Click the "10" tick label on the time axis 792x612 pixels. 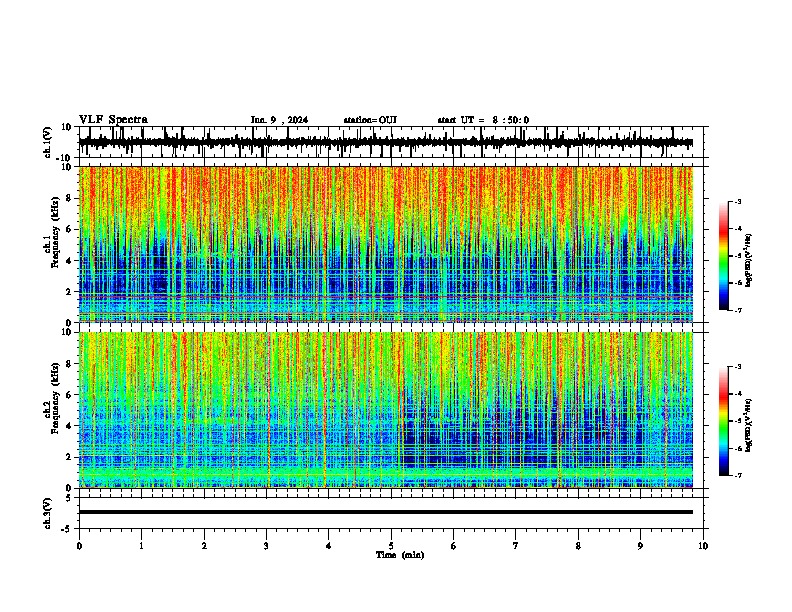[x=703, y=546]
